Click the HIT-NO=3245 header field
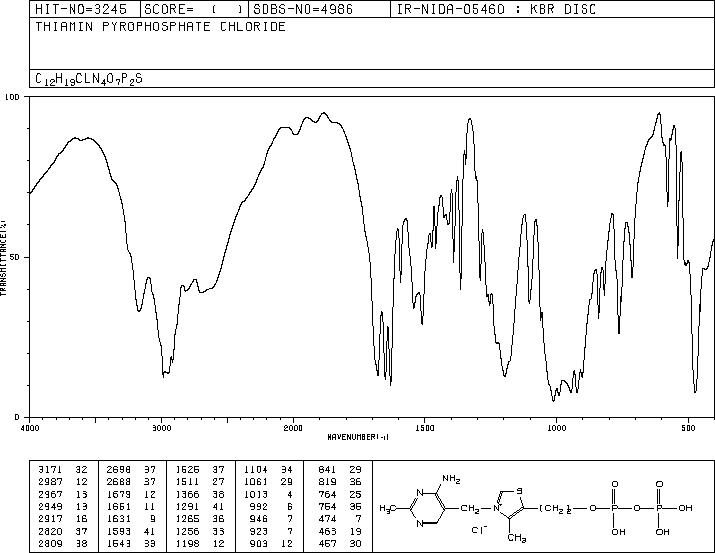715x553 pixels. (81, 9)
